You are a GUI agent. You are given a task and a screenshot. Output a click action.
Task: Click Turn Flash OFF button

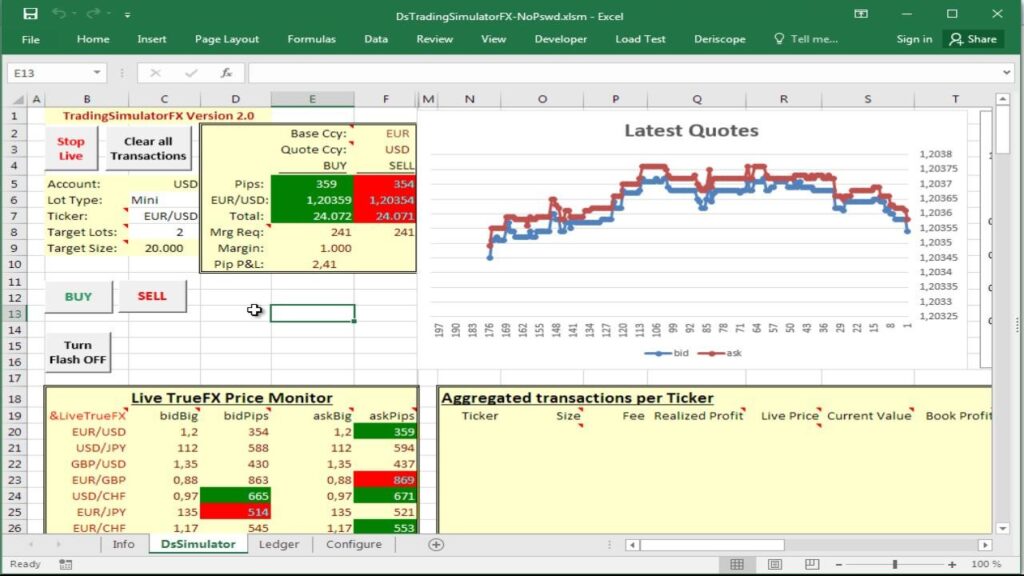coord(78,352)
